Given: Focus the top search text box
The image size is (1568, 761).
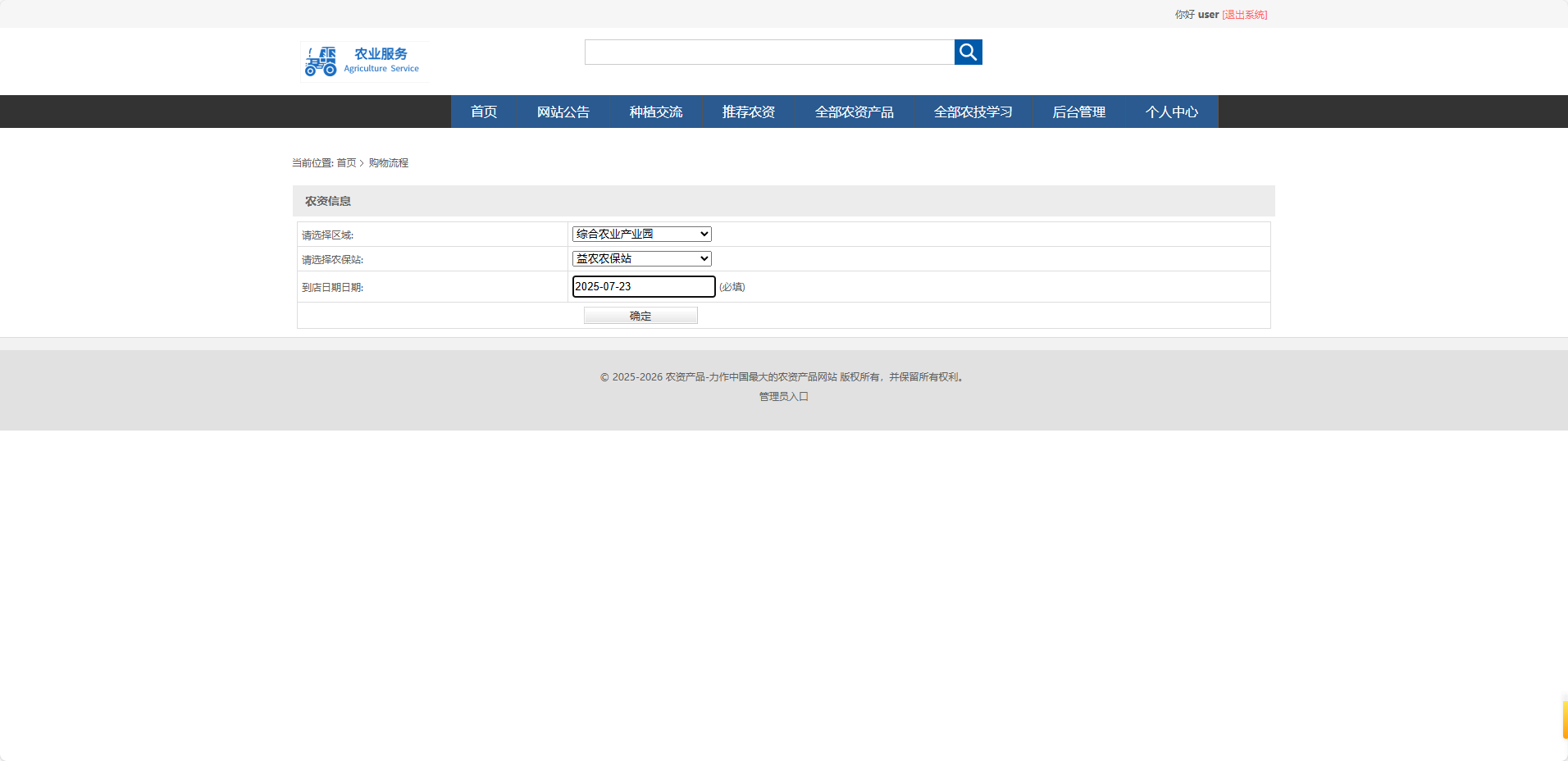Looking at the screenshot, I should (x=769, y=52).
